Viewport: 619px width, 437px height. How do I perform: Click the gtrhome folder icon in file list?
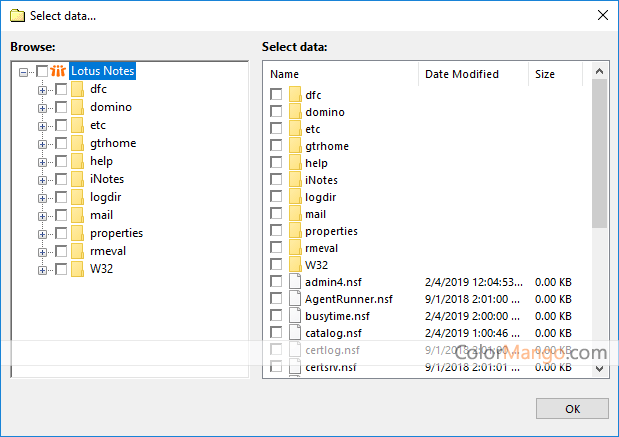[x=295, y=146]
